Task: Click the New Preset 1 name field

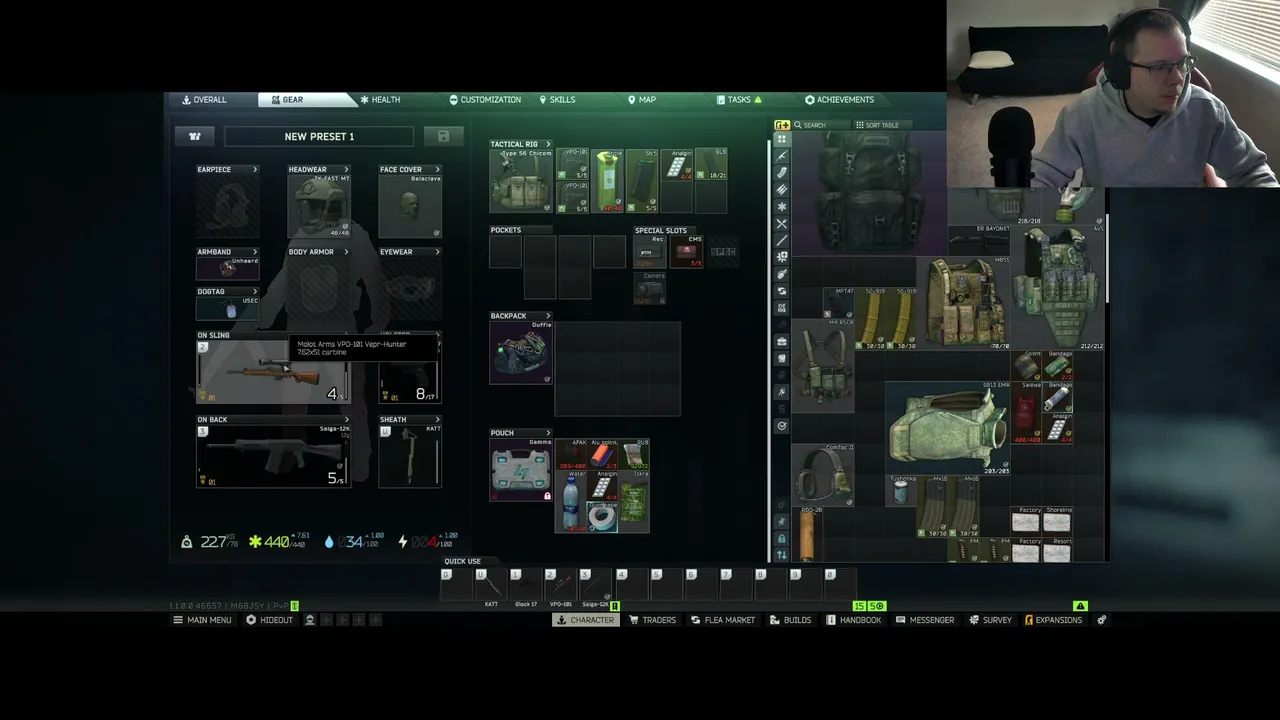Action: [x=319, y=136]
